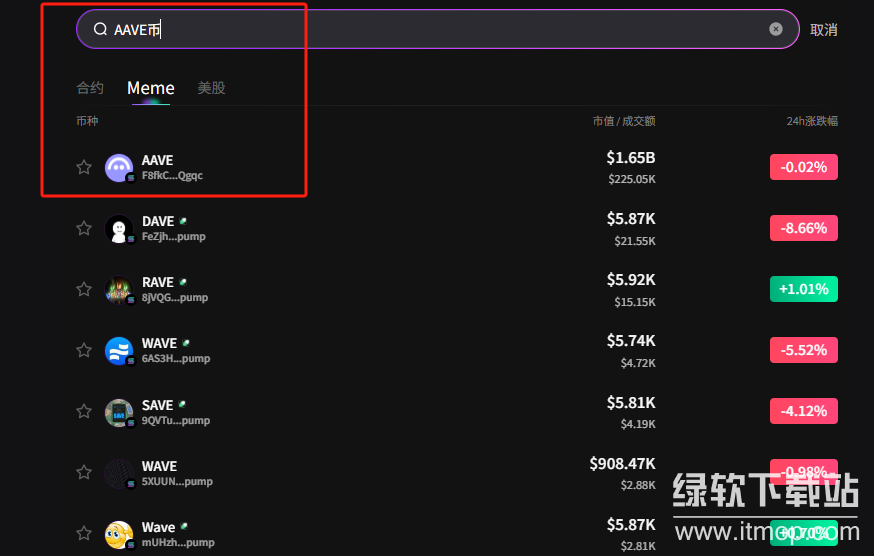The image size is (874, 556).
Task: Select the Meme tab
Action: point(151,88)
